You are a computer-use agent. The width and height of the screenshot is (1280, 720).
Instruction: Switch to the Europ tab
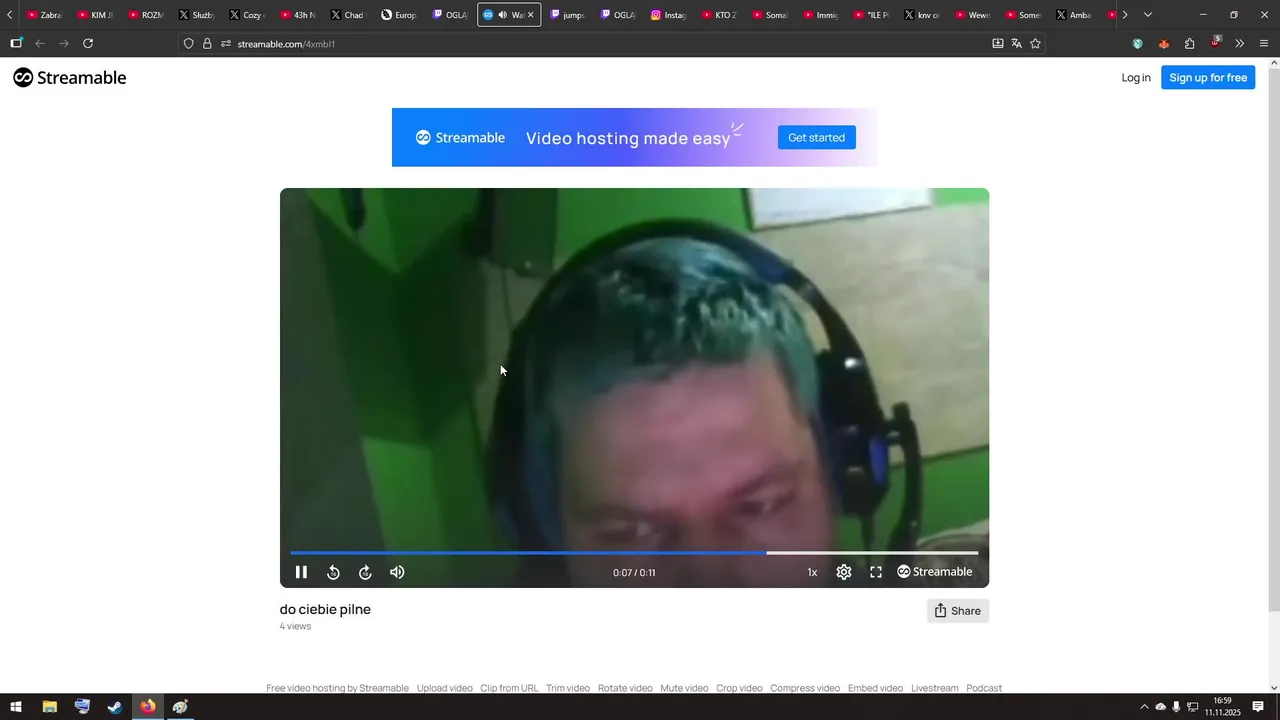click(x=400, y=15)
